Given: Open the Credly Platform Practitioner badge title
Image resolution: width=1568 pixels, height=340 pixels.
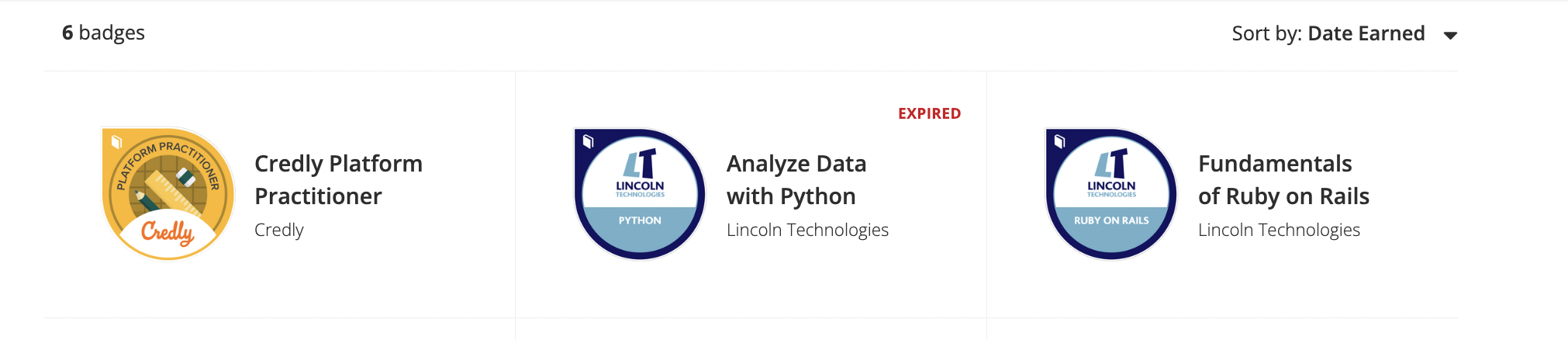Looking at the screenshot, I should [338, 180].
